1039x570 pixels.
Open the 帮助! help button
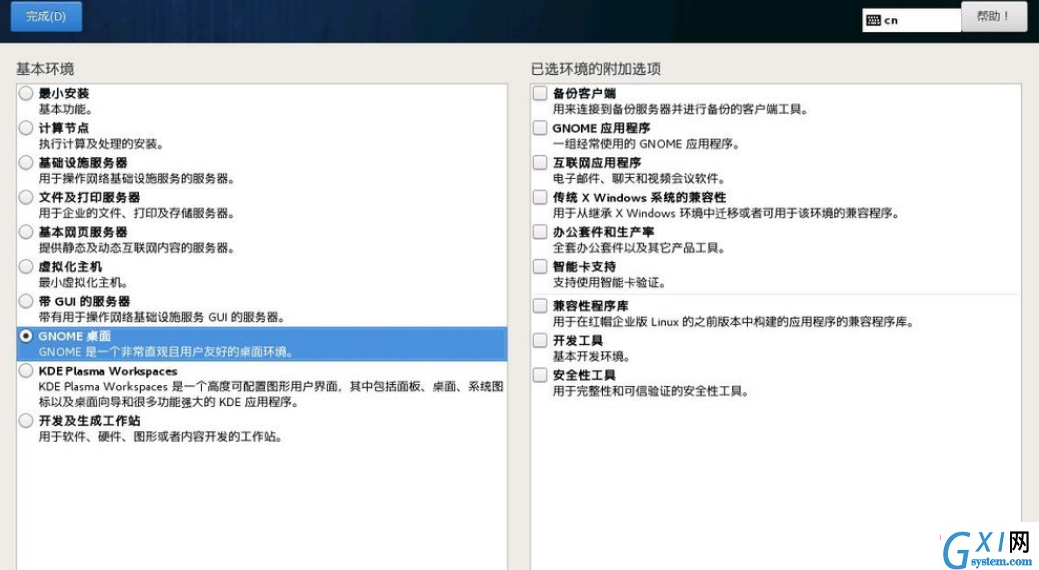994,16
